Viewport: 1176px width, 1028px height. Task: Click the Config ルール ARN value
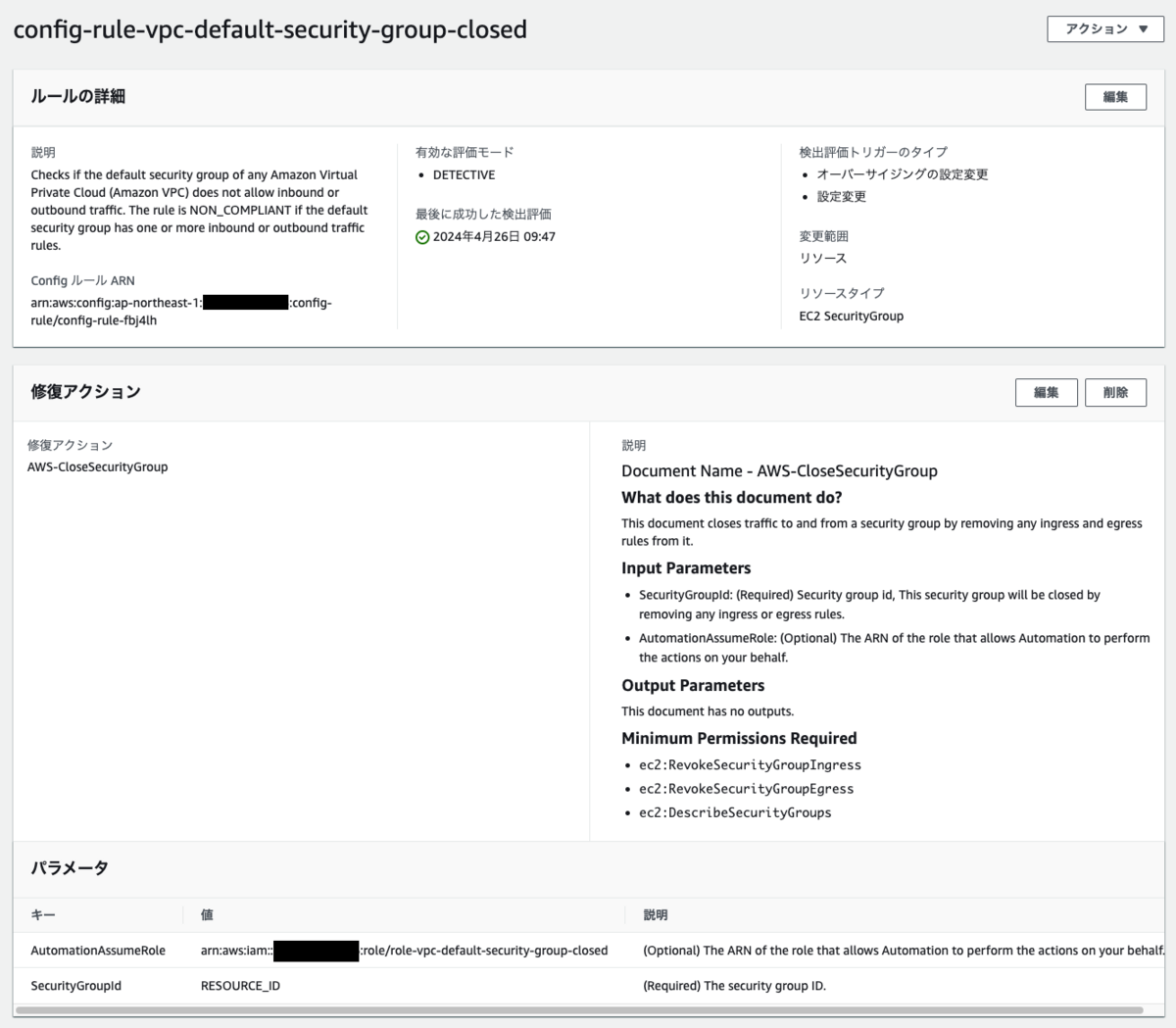(181, 312)
